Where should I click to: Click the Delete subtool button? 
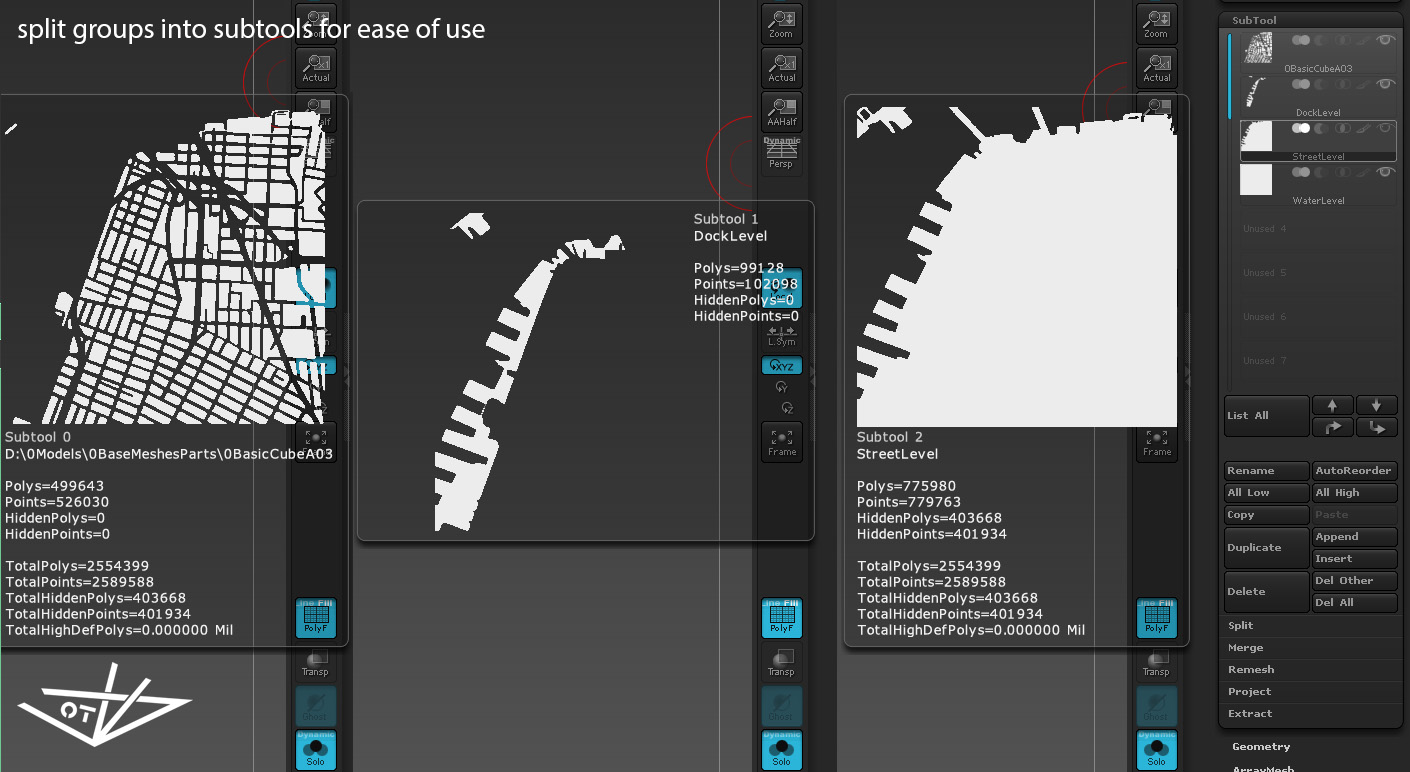coord(1267,592)
